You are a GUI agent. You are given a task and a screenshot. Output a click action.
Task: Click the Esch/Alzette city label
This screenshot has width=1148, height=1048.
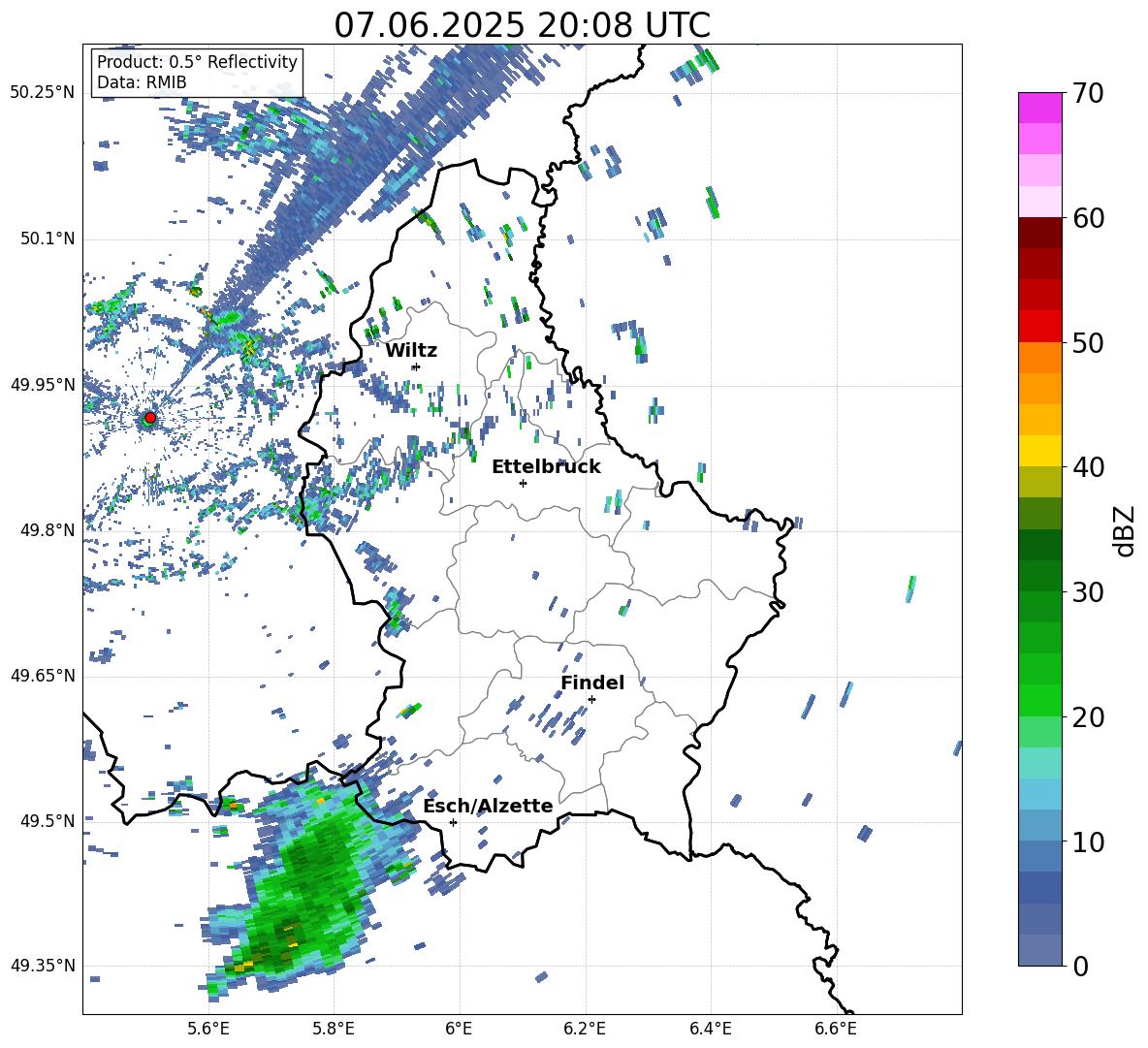(x=489, y=806)
